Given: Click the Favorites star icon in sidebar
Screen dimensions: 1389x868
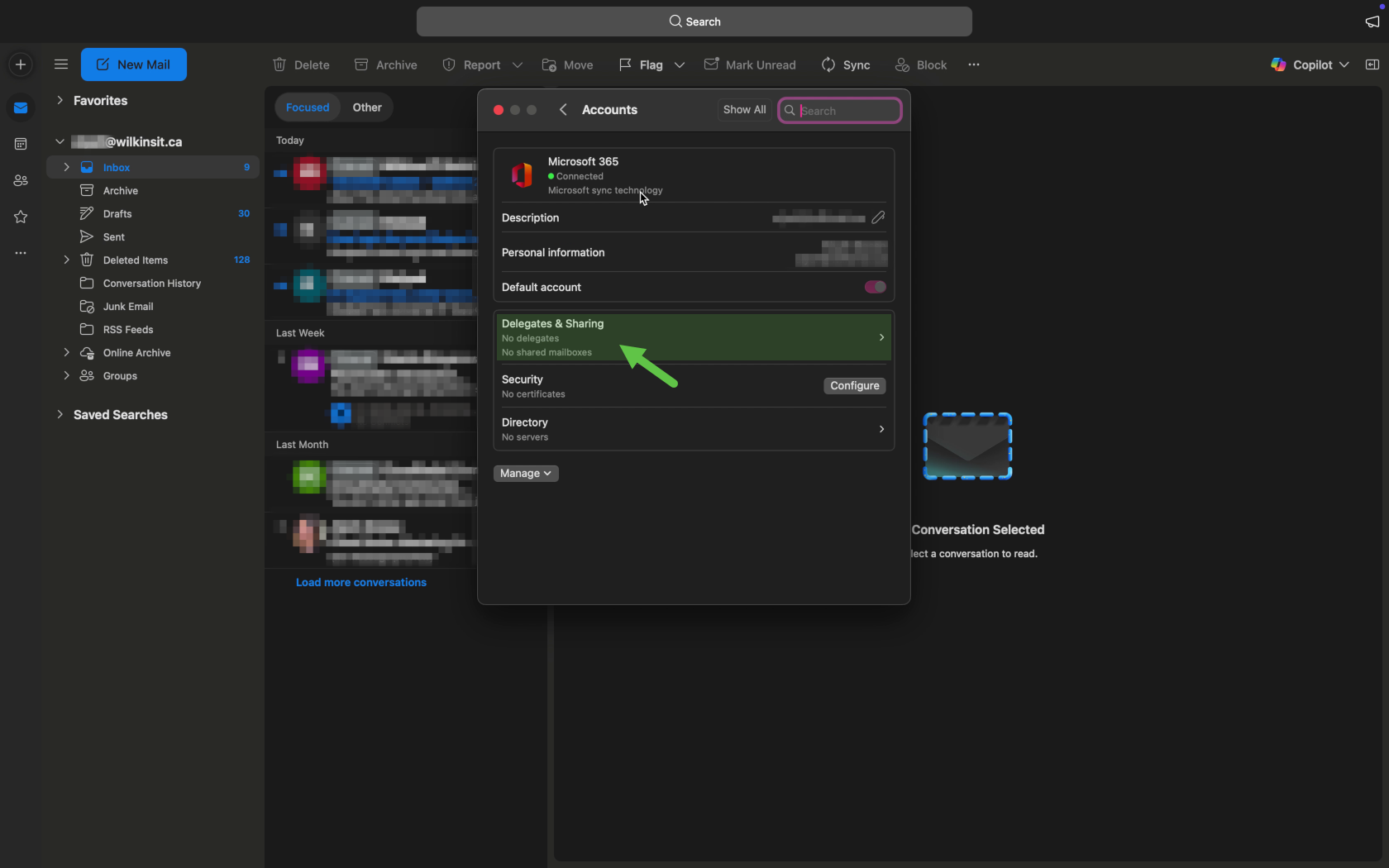Looking at the screenshot, I should coord(21,217).
